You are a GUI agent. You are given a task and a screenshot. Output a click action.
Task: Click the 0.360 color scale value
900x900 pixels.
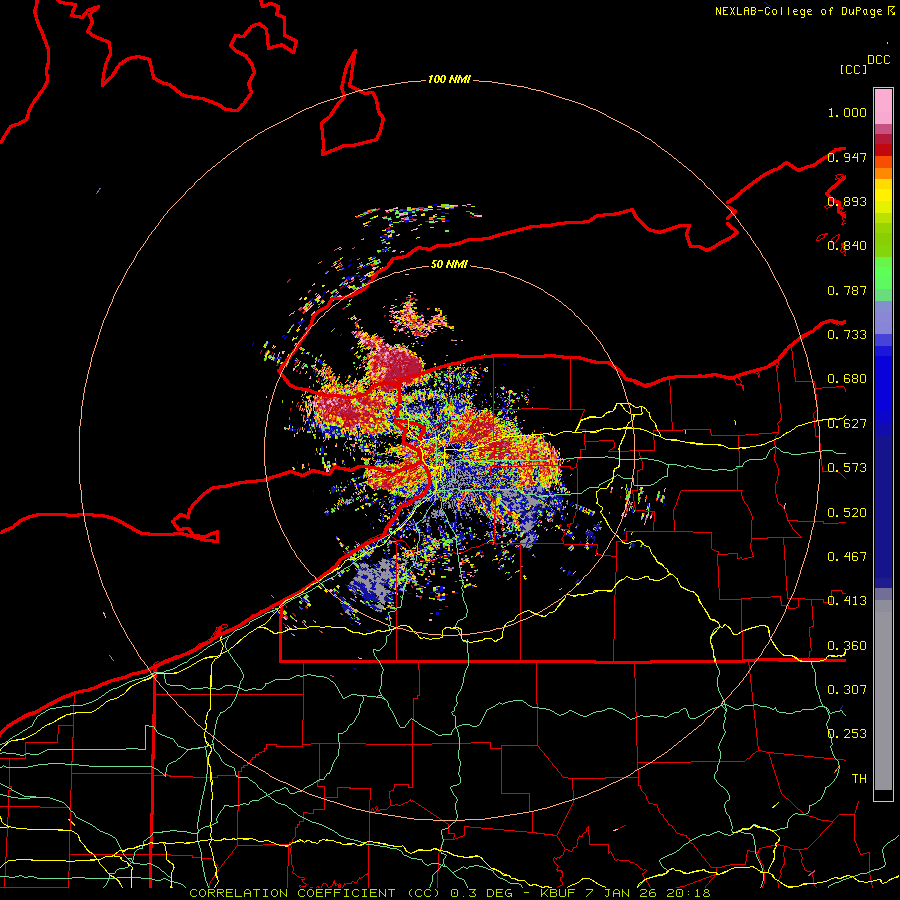click(x=847, y=646)
